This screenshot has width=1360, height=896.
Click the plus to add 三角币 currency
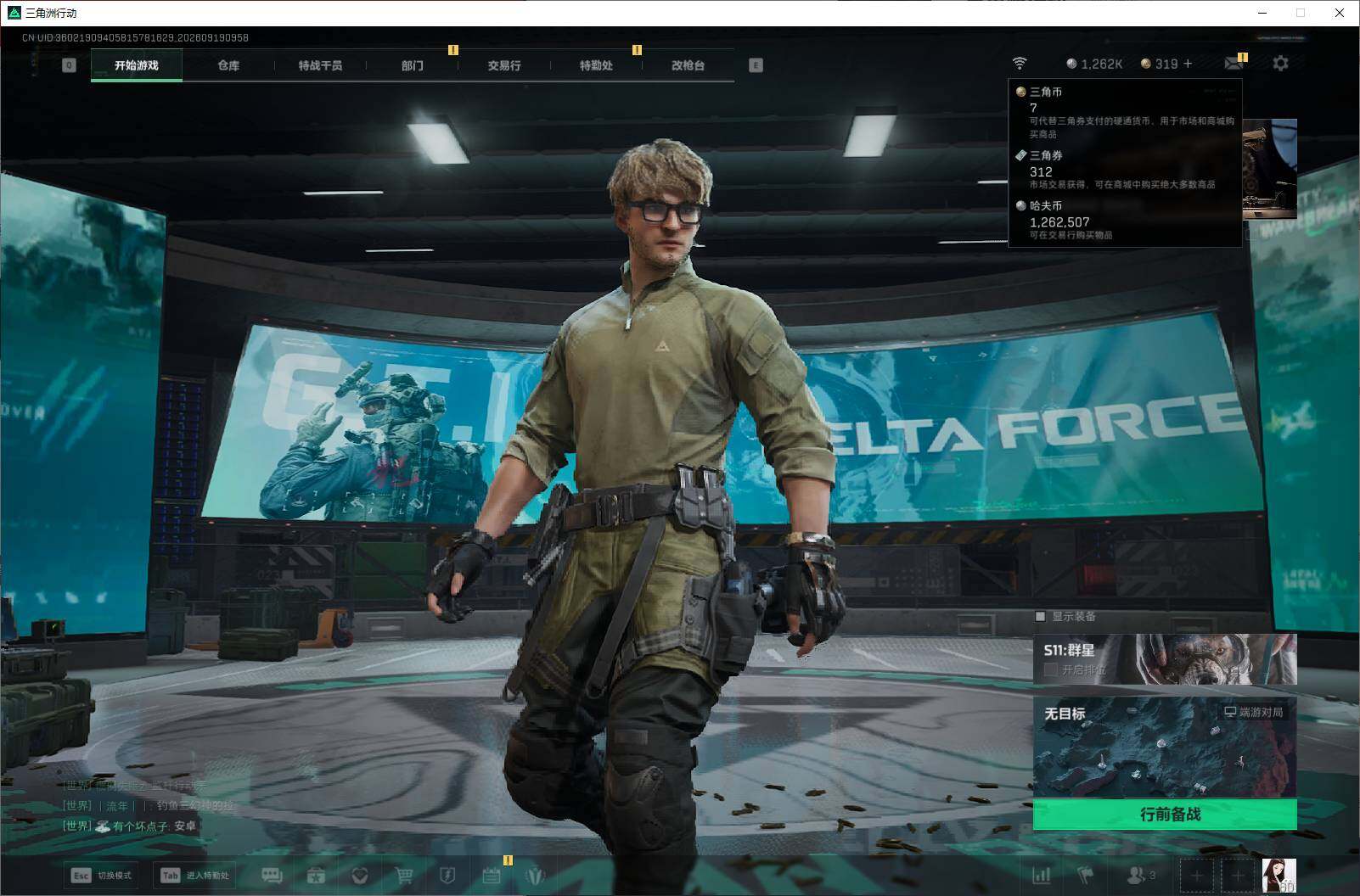pos(1188,64)
